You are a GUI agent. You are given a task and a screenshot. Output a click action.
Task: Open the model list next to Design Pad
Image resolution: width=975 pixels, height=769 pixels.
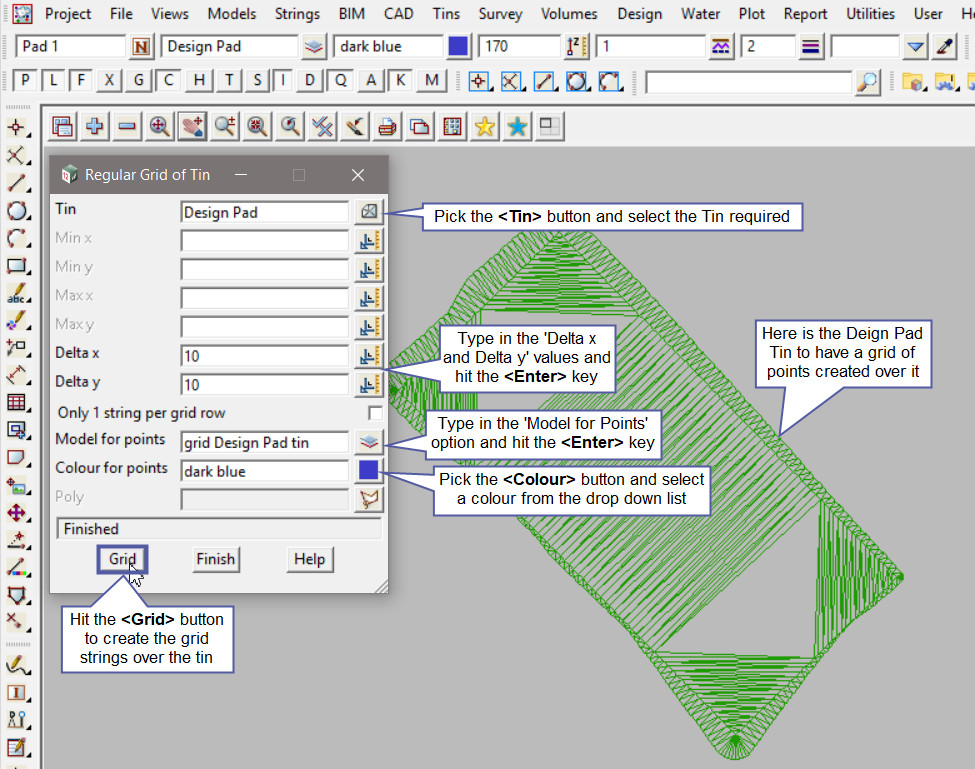pyautogui.click(x=314, y=47)
